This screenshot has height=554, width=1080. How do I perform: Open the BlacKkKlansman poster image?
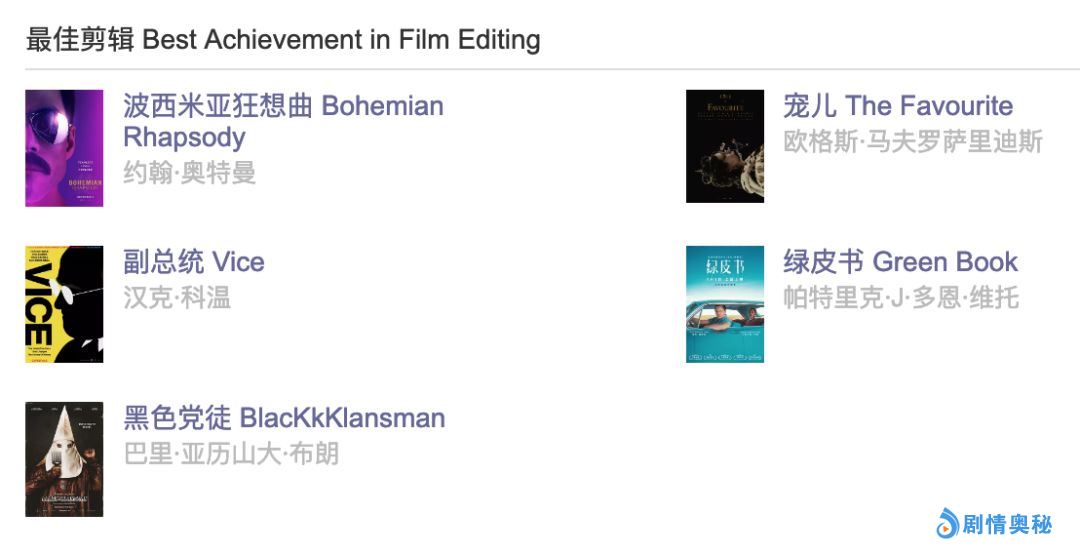point(64,459)
